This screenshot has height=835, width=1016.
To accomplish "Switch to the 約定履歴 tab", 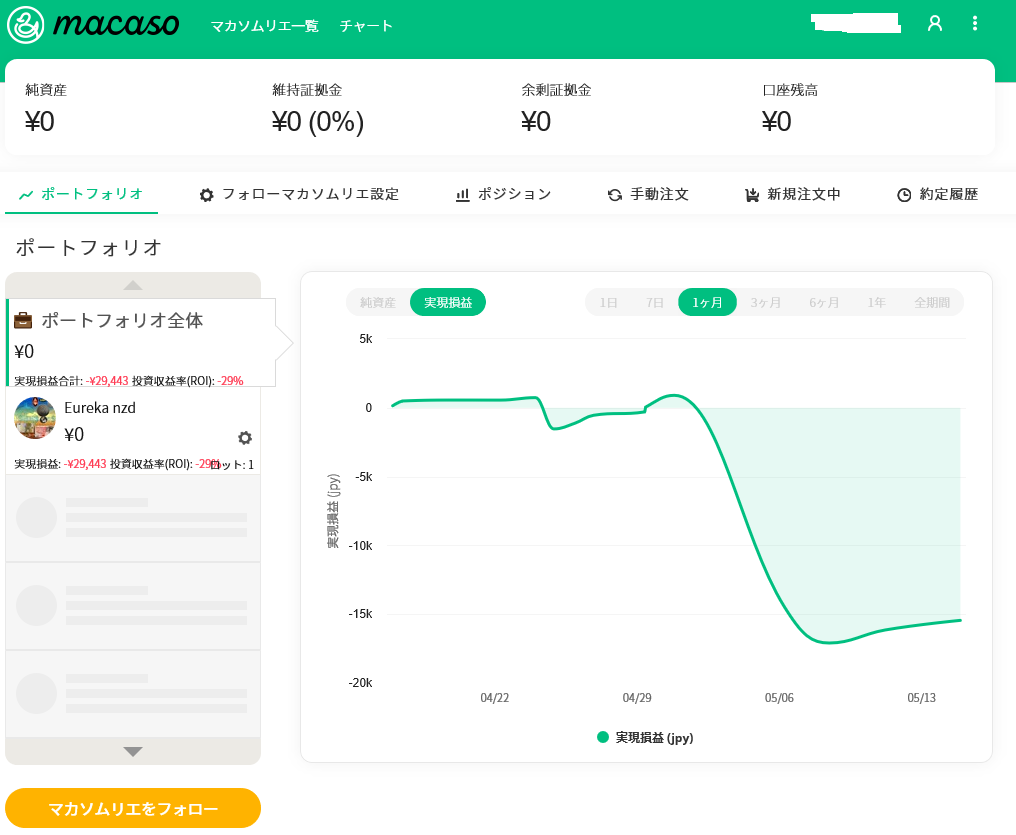I will 937,195.
